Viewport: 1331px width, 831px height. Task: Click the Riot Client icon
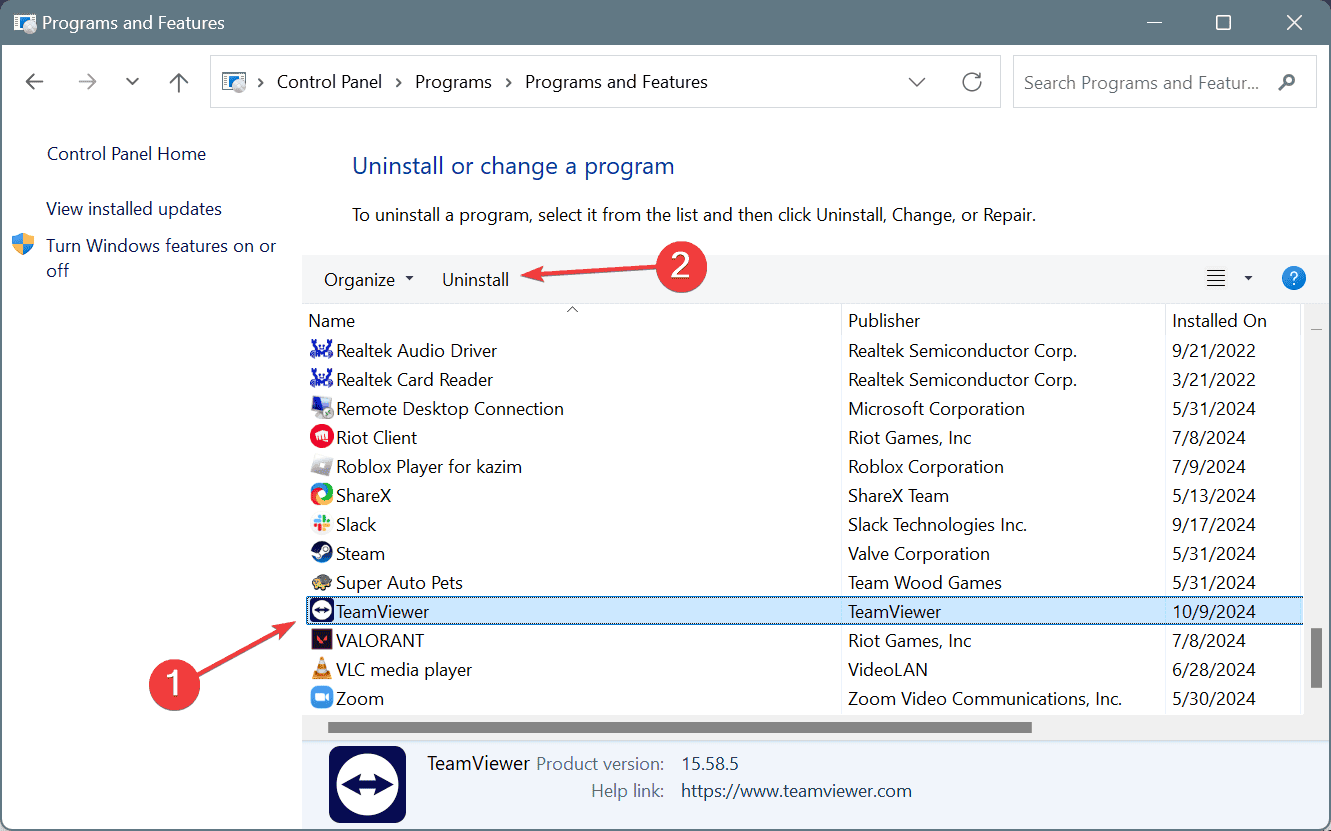tap(321, 437)
